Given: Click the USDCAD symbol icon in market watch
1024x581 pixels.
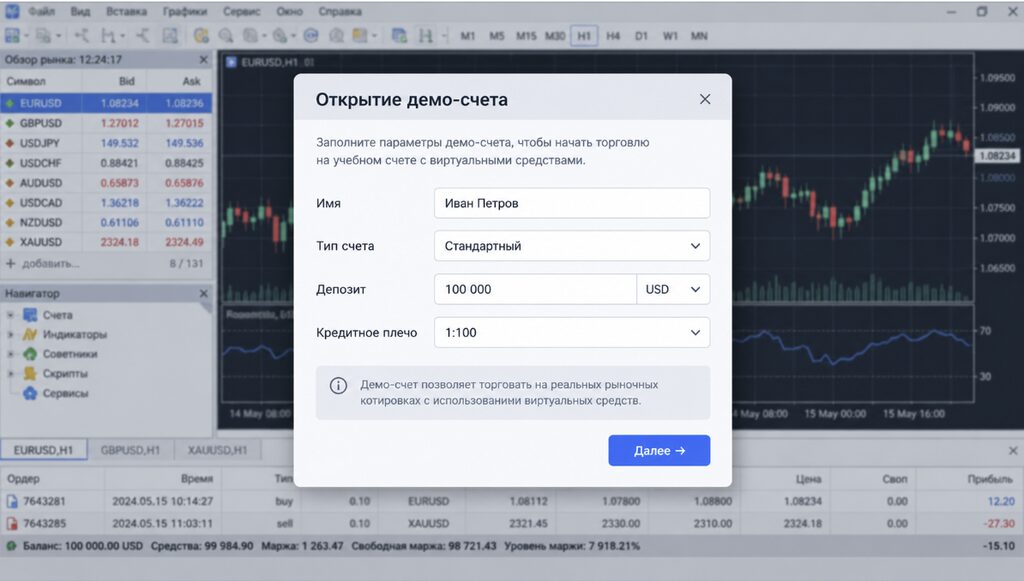Looking at the screenshot, I should 10,202.
